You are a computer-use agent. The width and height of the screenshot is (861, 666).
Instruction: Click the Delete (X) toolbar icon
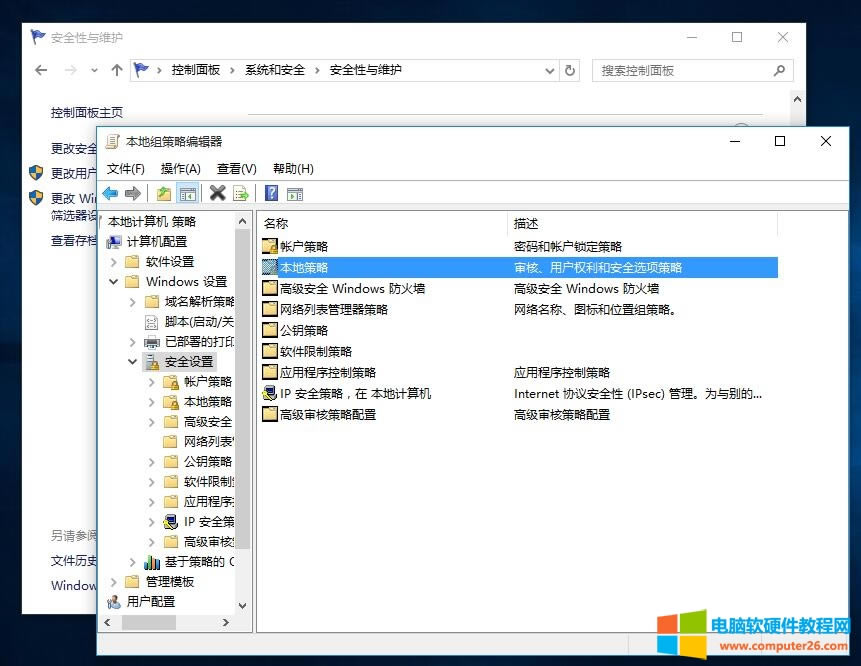tap(217, 192)
